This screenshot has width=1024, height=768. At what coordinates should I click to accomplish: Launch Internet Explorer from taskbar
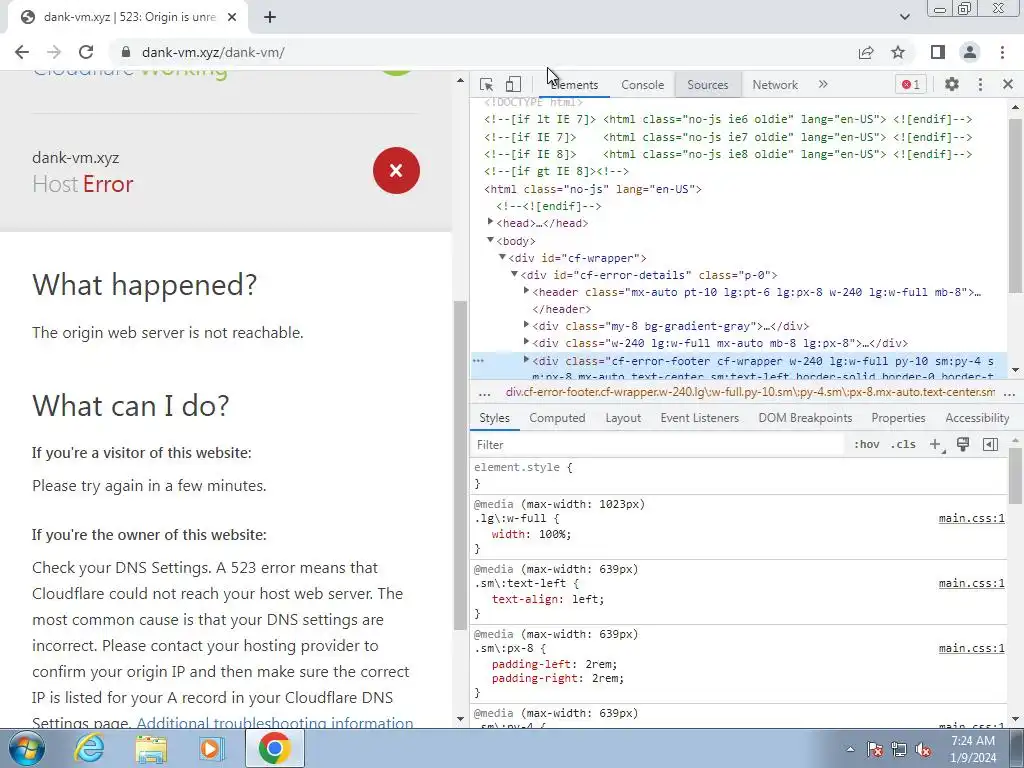click(89, 748)
